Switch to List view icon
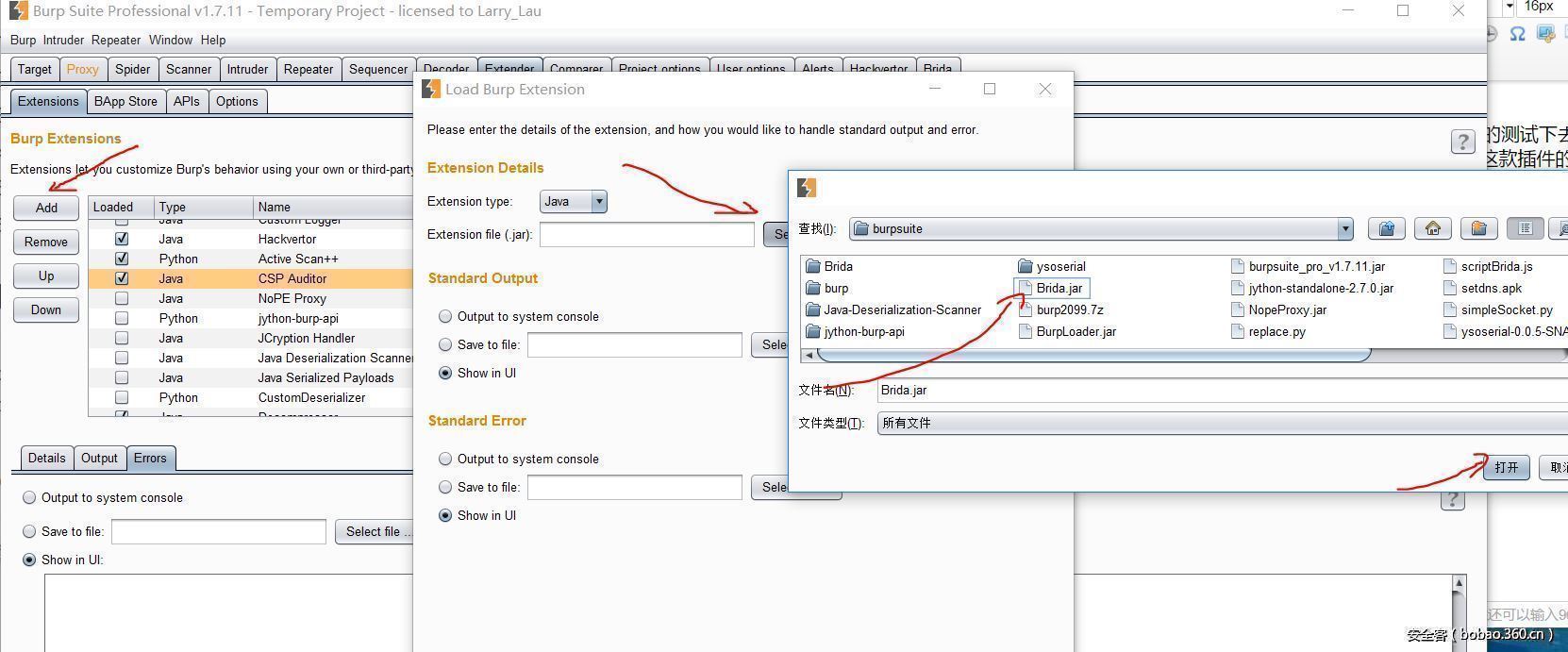The image size is (1568, 652). pos(1525,228)
